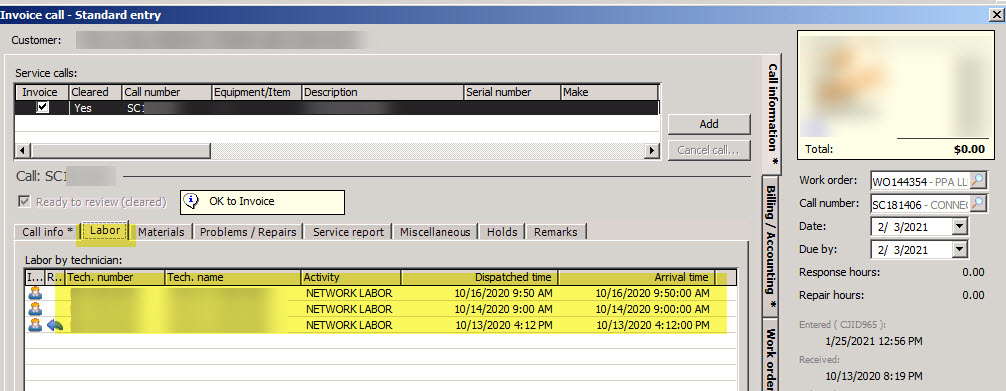Click technician icon in 10/16/2020 9:50 AM row

tap(35, 293)
